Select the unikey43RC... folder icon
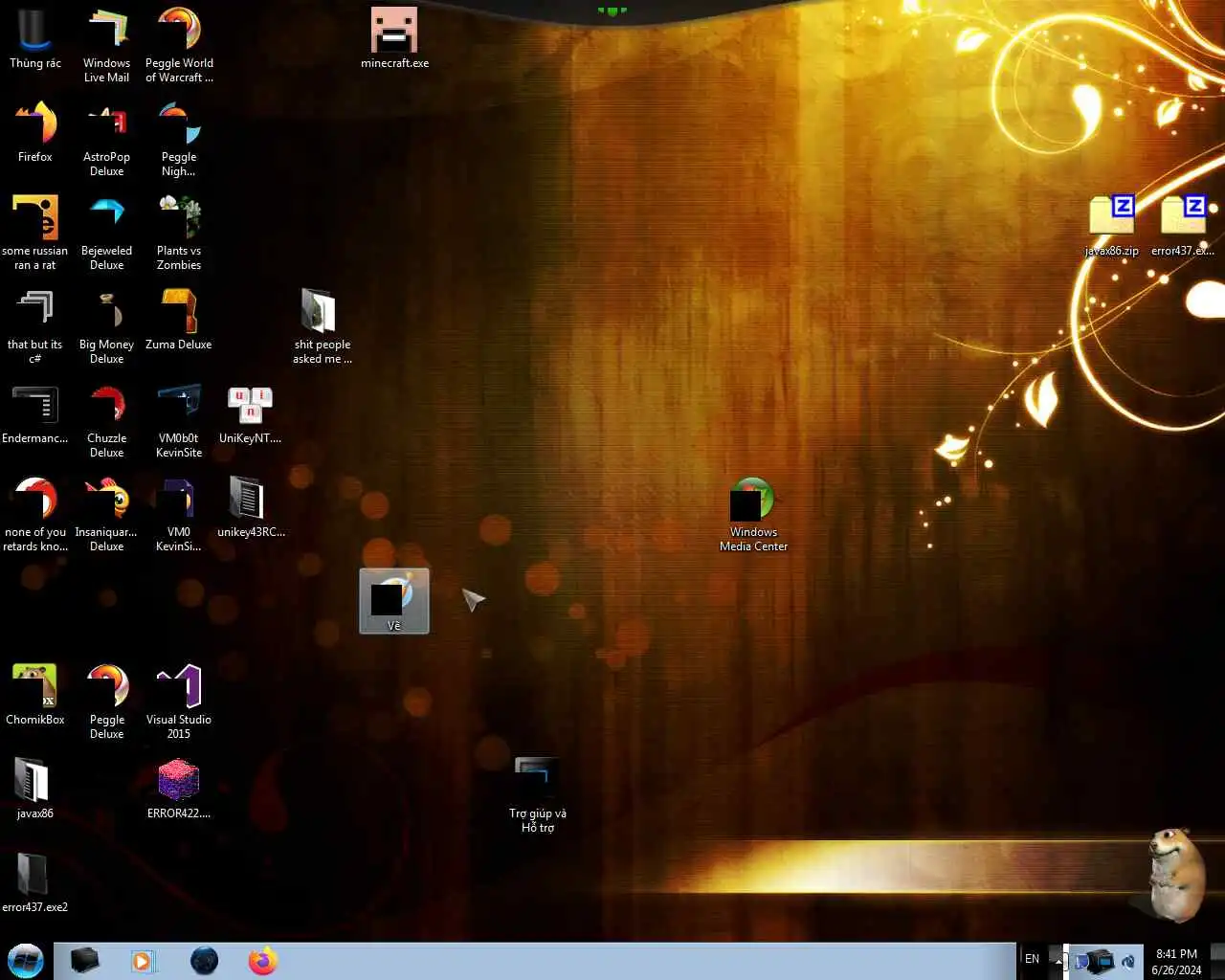This screenshot has height=980, width=1225. (x=251, y=507)
